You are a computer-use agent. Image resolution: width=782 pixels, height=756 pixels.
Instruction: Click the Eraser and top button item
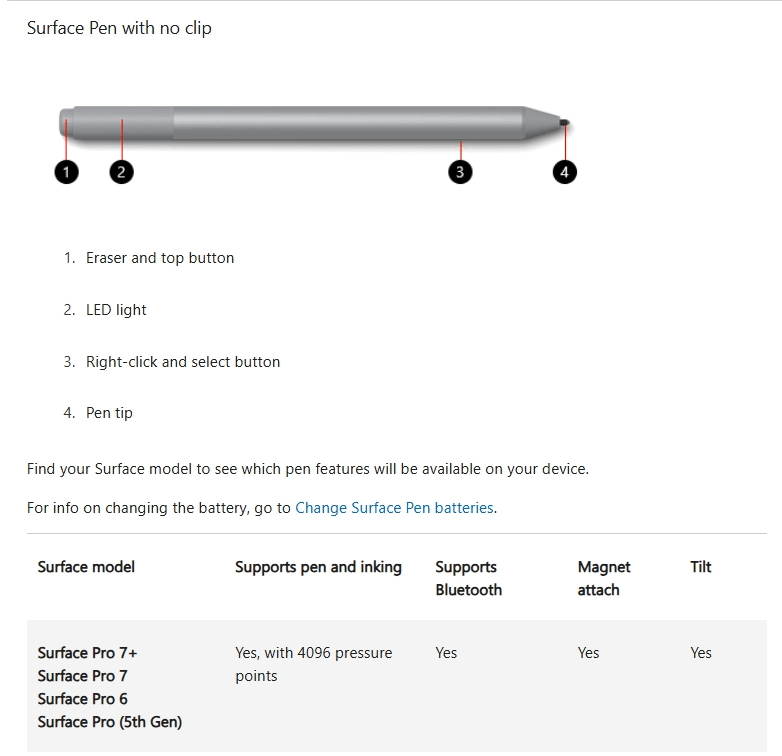(160, 258)
